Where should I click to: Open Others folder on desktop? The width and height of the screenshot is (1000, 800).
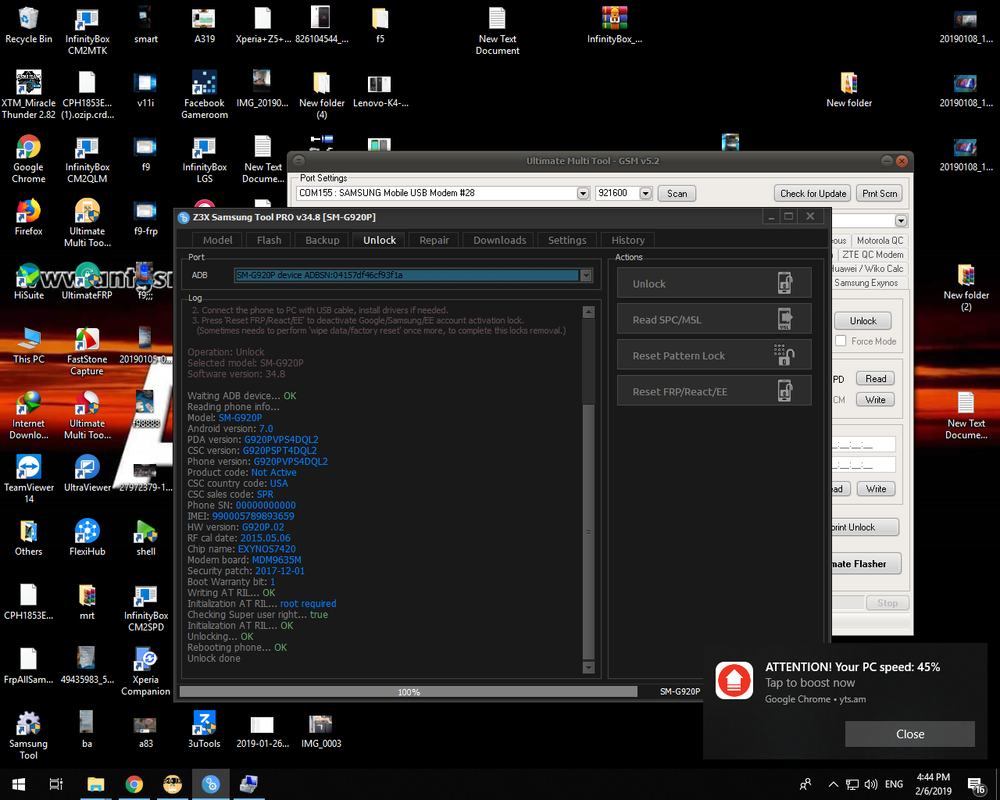point(28,538)
